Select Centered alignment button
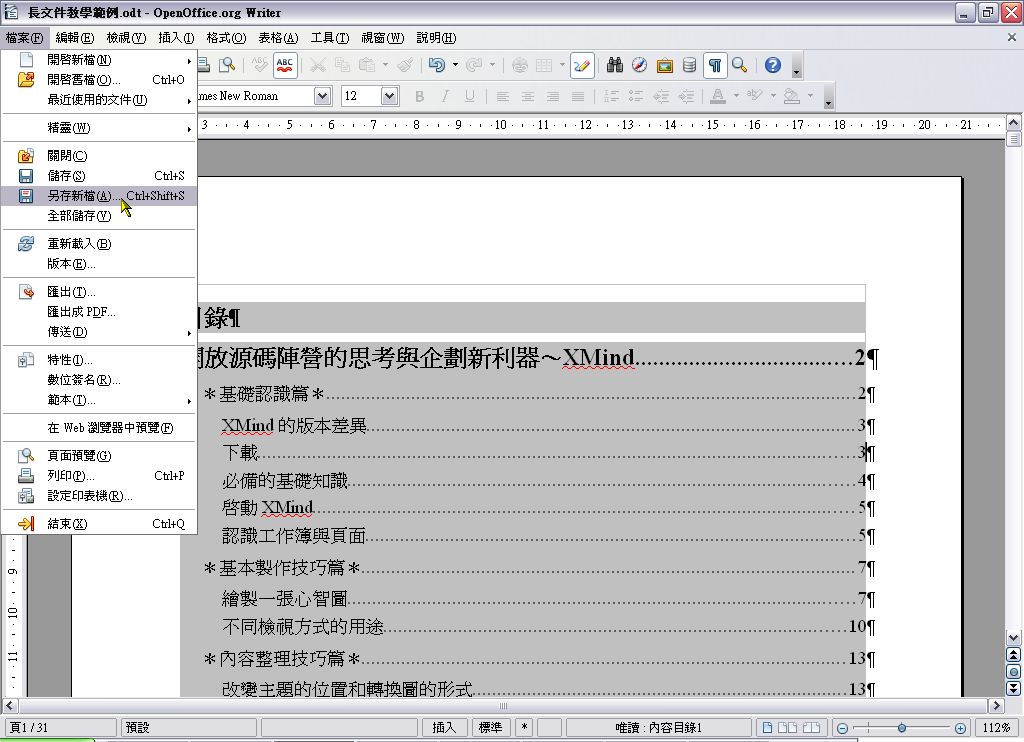This screenshot has height=742, width=1024. (x=528, y=97)
